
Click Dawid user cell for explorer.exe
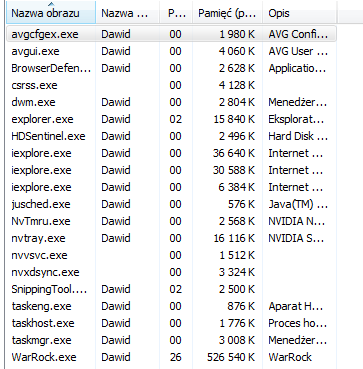pos(116,119)
